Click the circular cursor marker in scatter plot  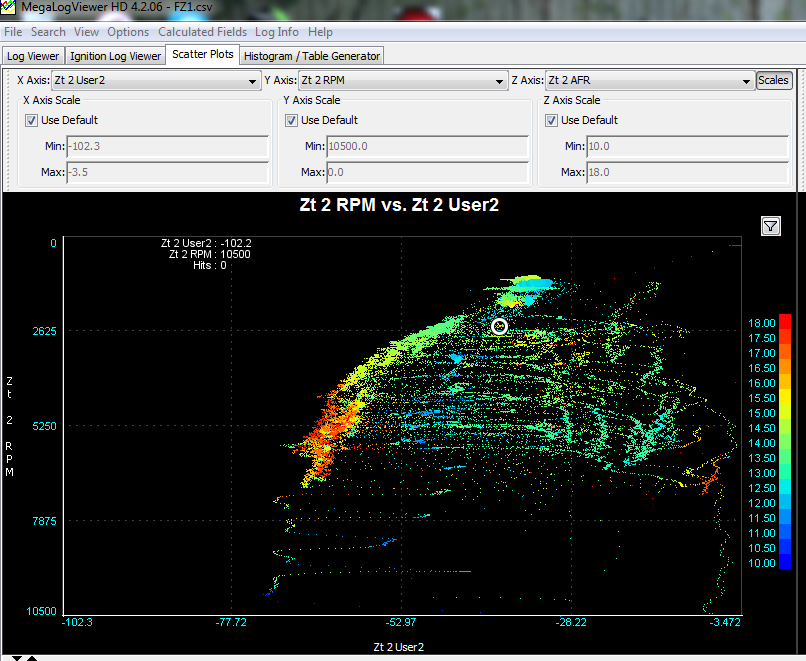[500, 326]
